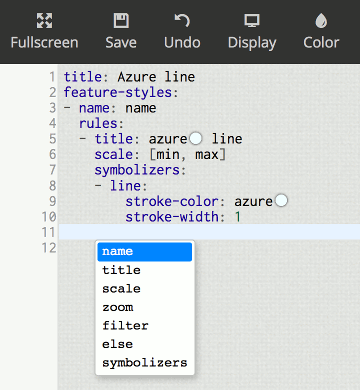The height and width of the screenshot is (390, 360).
Task: Click the stroke-color azure swatch on line 9
Action: pyautogui.click(x=281, y=201)
